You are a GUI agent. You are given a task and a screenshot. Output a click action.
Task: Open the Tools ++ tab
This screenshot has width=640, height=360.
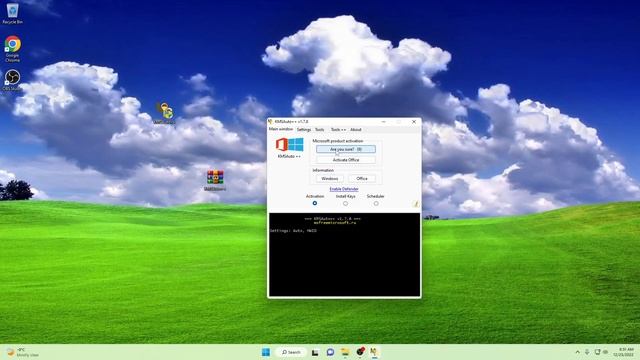click(338, 129)
